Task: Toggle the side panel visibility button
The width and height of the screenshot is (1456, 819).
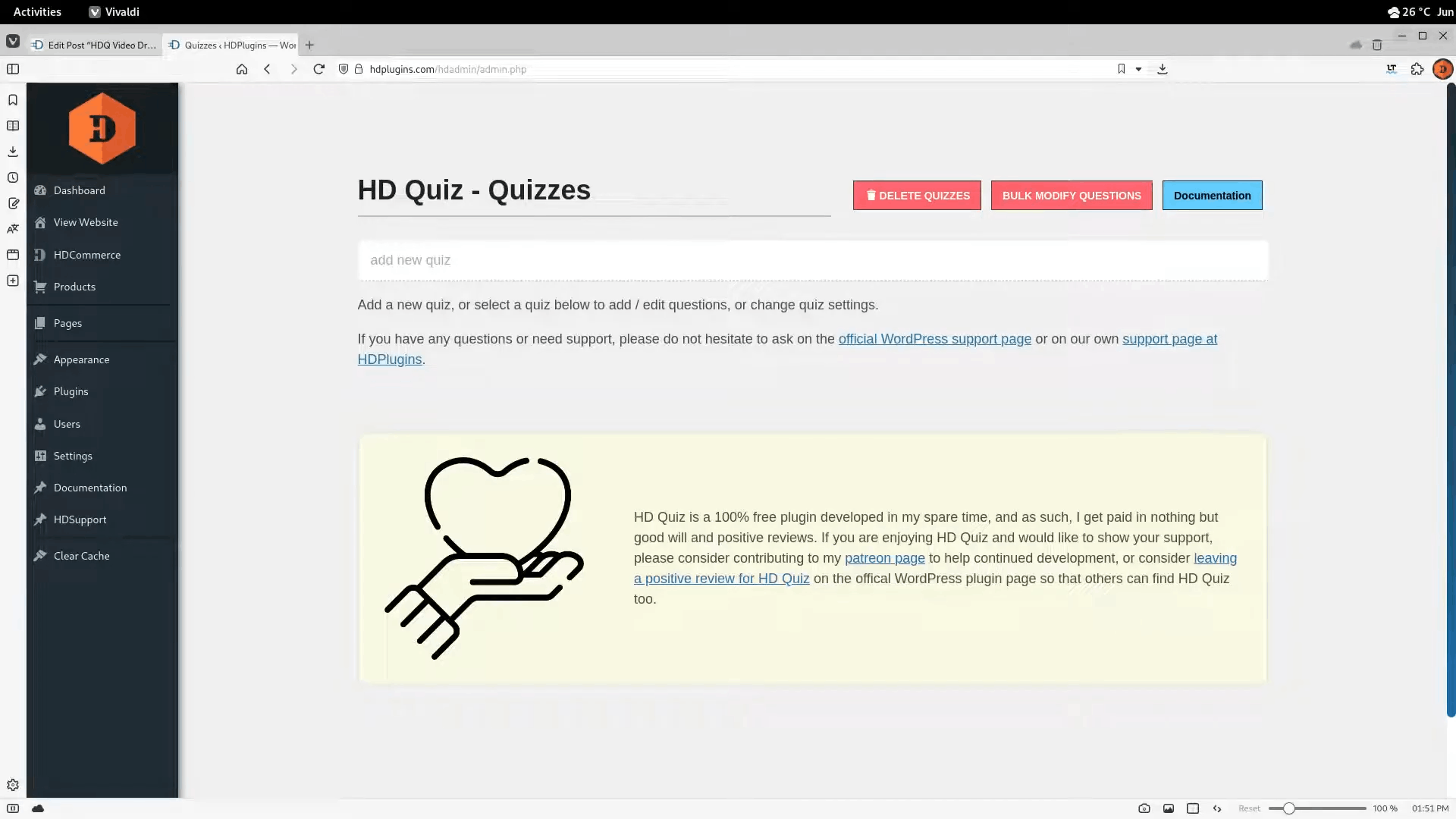Action: (13, 69)
